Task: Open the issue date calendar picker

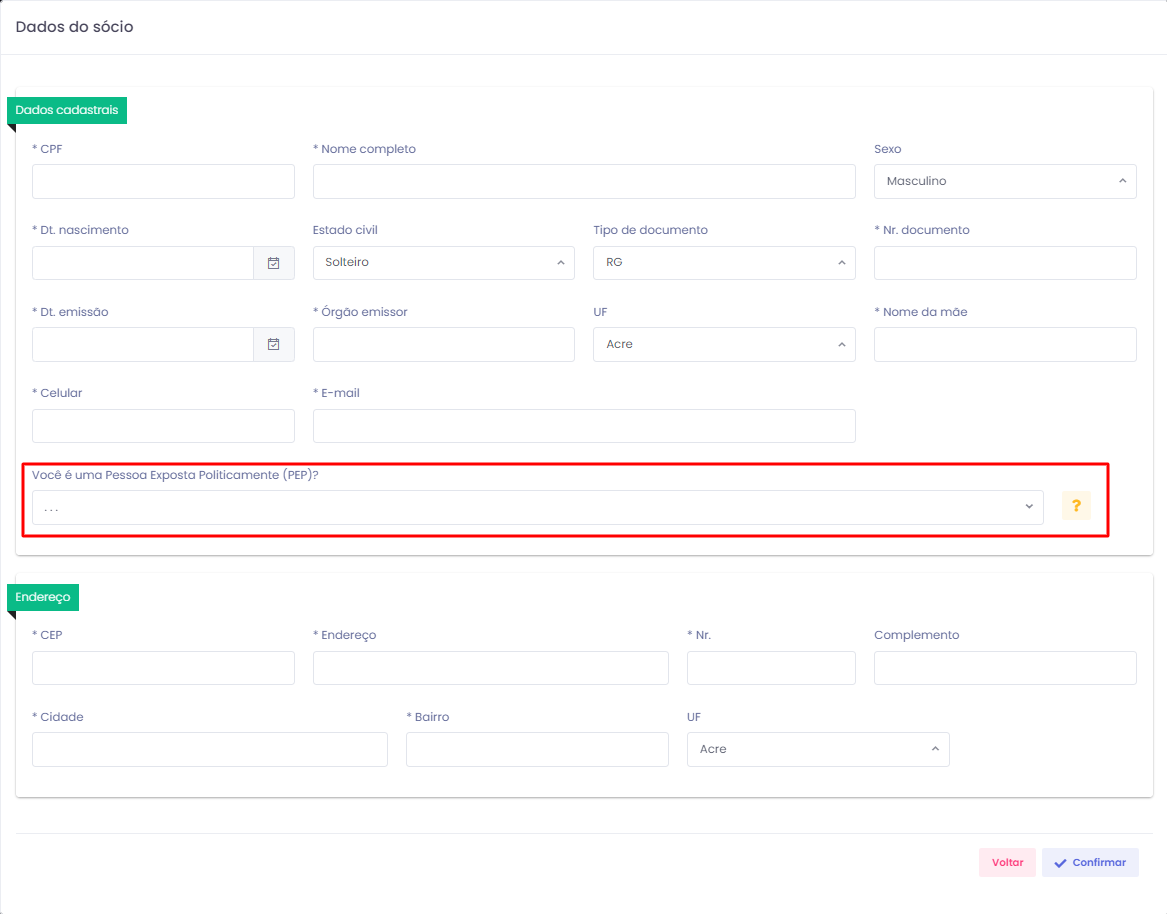Action: [x=273, y=344]
